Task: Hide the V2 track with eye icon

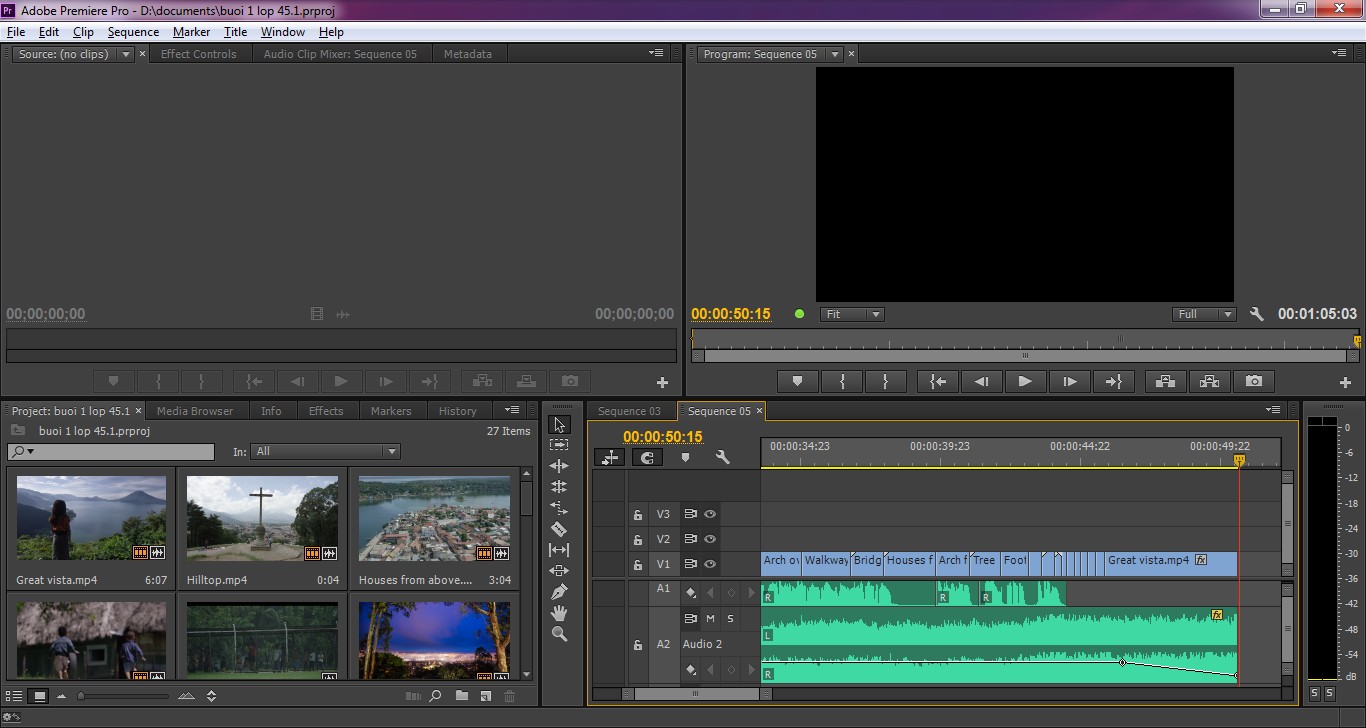Action: click(710, 539)
